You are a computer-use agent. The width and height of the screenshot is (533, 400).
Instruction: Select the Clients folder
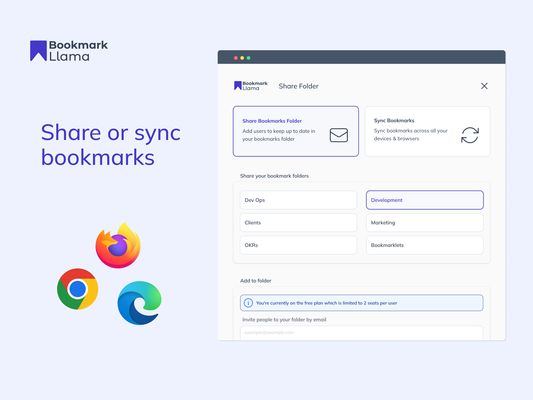(x=298, y=223)
